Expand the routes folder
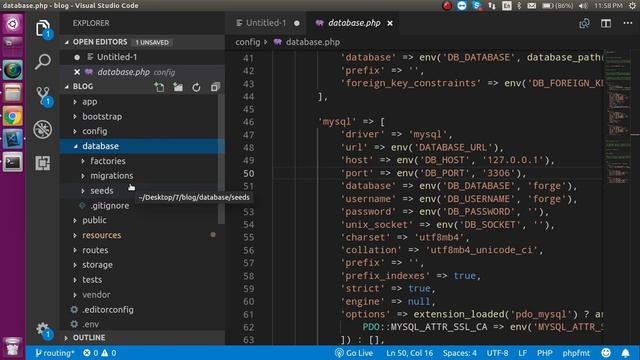The image size is (640, 360). click(142, 250)
